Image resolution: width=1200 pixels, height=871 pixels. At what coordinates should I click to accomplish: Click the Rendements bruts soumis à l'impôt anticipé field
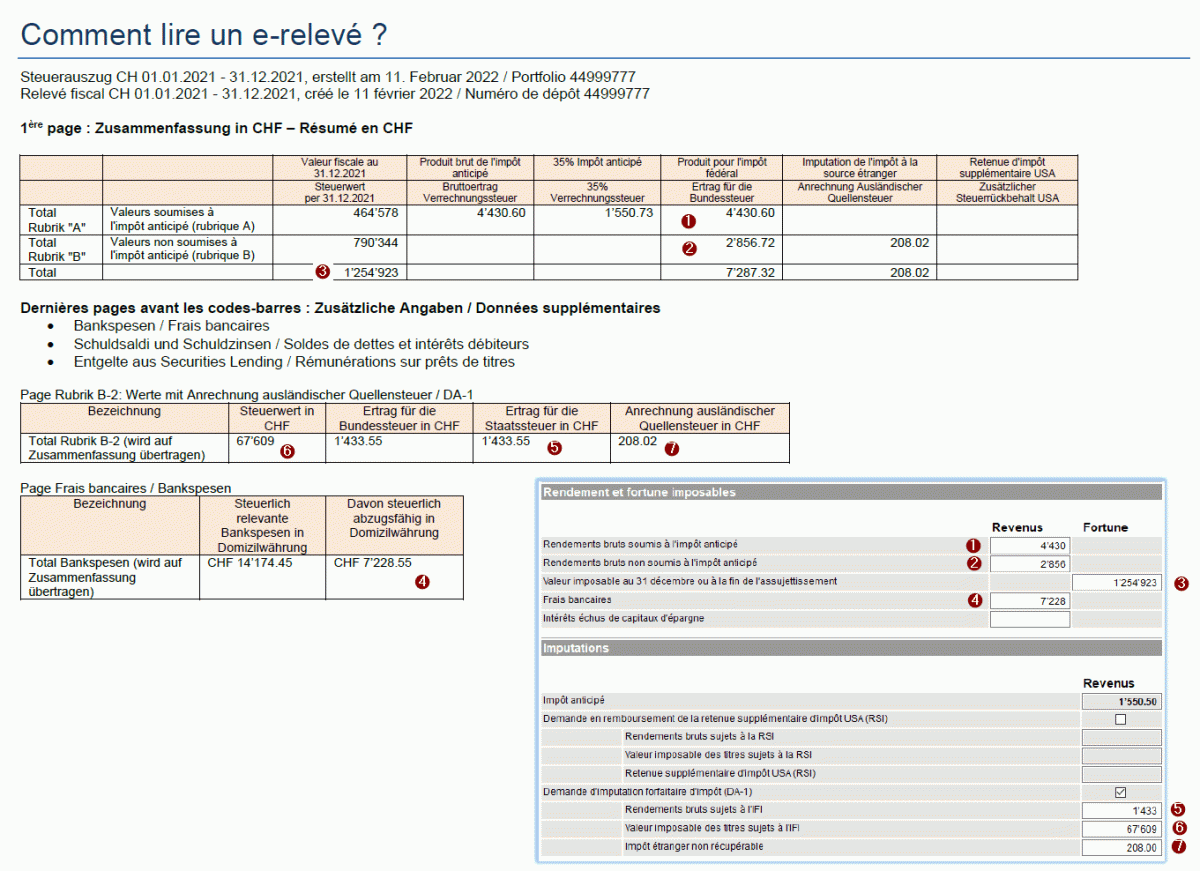pos(1029,545)
